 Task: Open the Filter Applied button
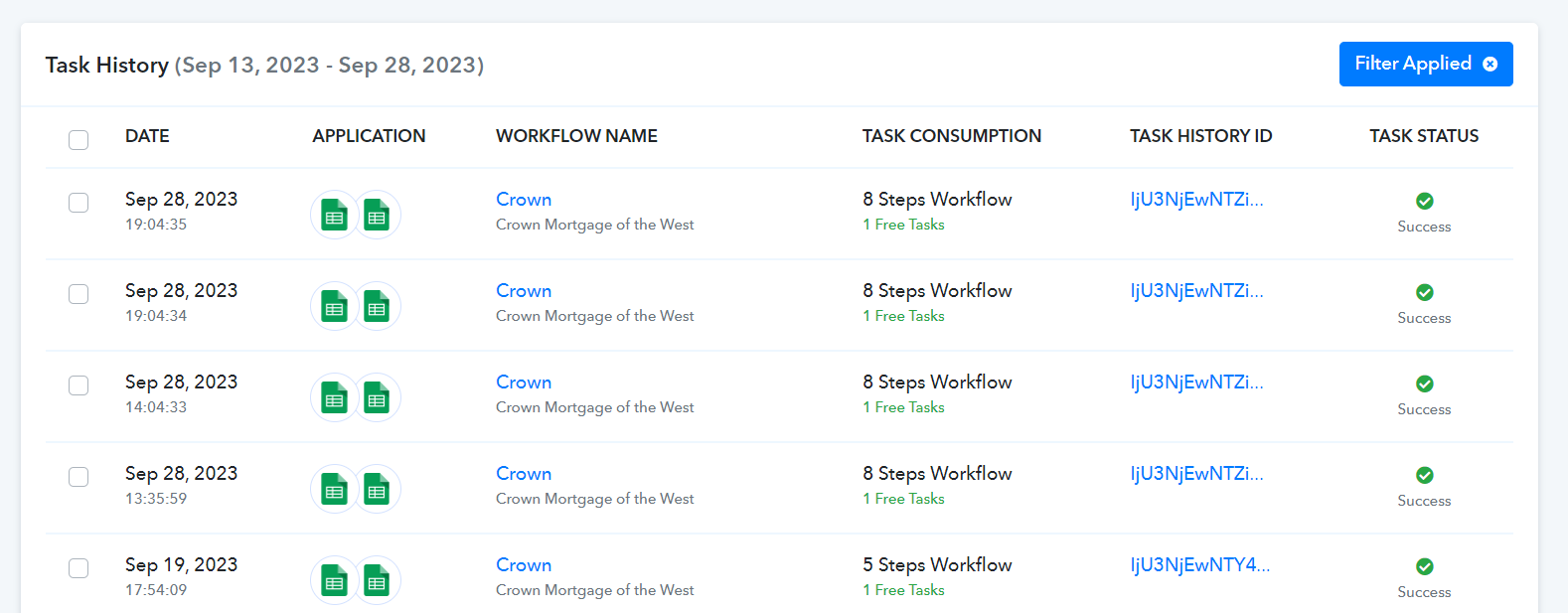(x=1425, y=64)
